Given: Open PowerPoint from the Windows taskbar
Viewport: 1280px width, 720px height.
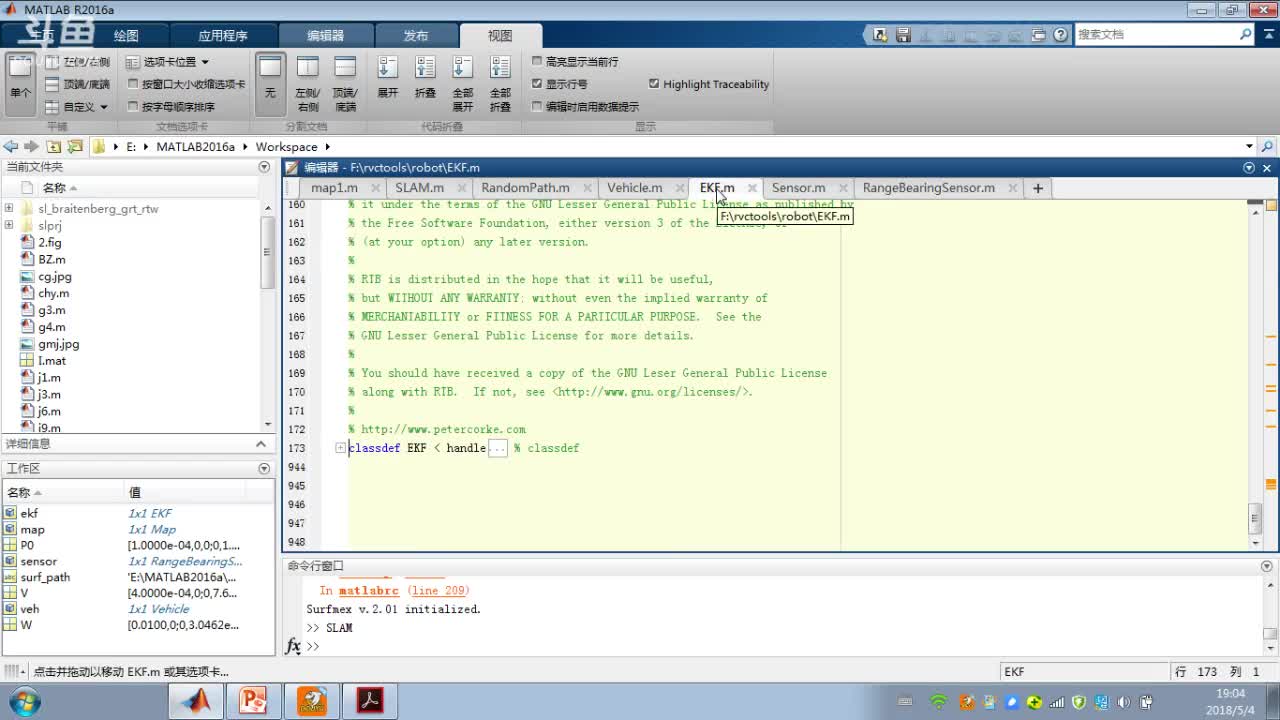Looking at the screenshot, I should pyautogui.click(x=253, y=701).
